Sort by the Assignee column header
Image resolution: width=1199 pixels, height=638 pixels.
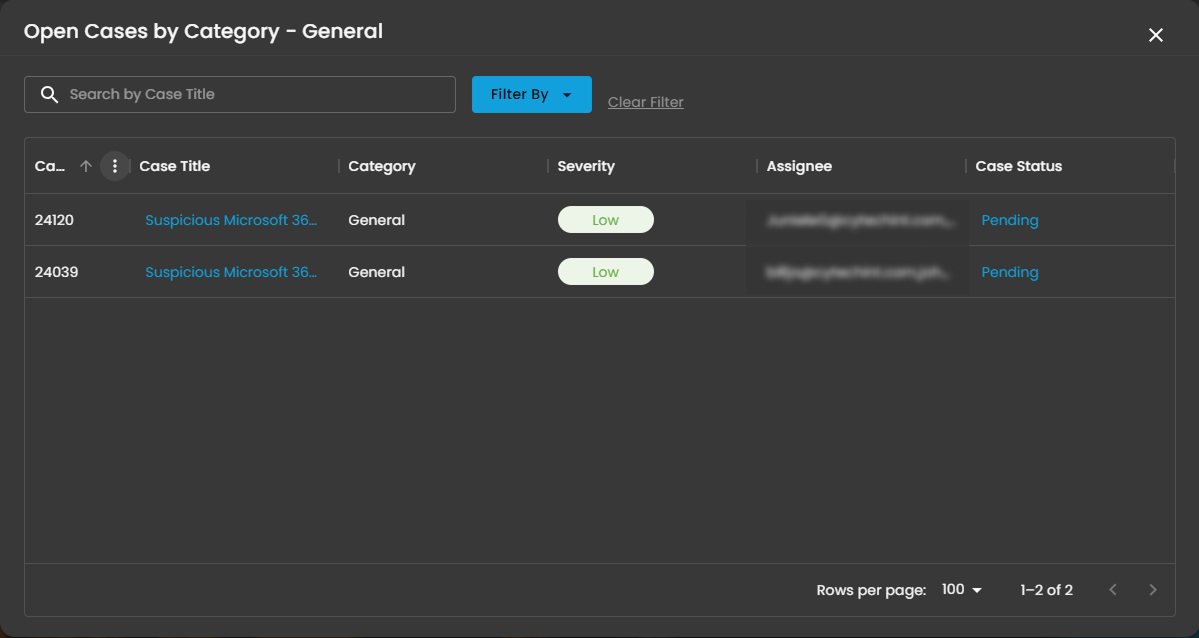point(799,166)
